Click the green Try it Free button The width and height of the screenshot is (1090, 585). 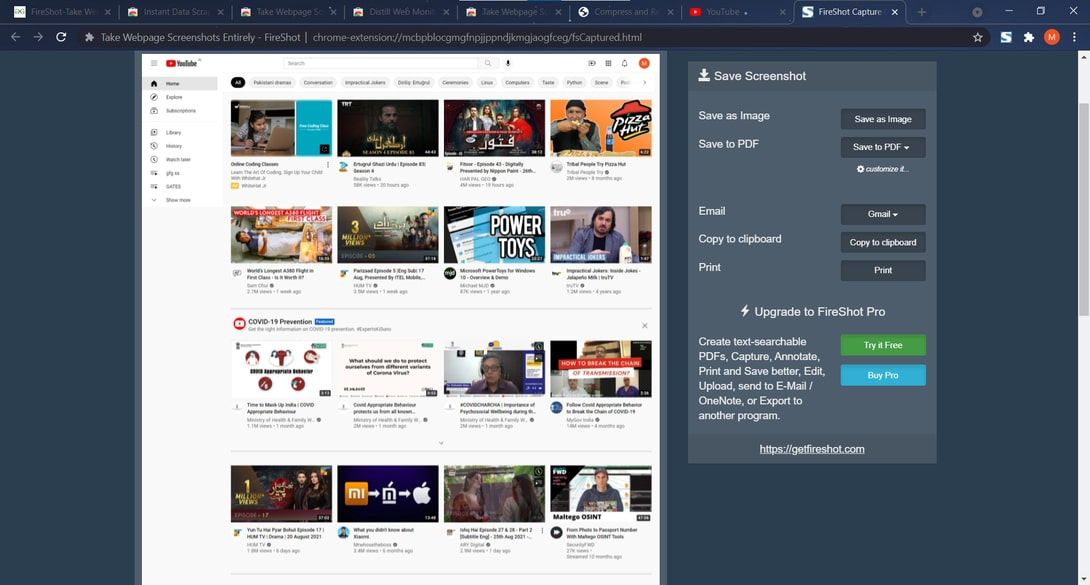coord(883,345)
